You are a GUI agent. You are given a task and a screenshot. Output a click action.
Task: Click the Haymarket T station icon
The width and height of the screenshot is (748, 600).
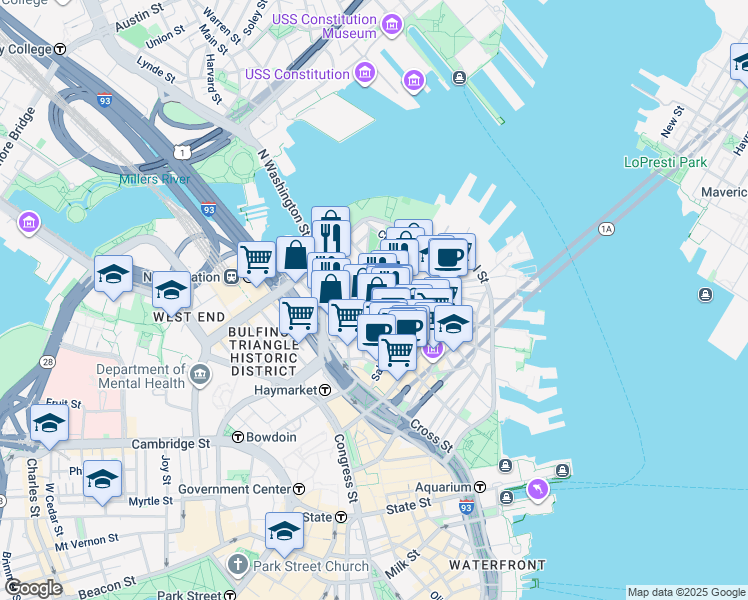coord(325,390)
